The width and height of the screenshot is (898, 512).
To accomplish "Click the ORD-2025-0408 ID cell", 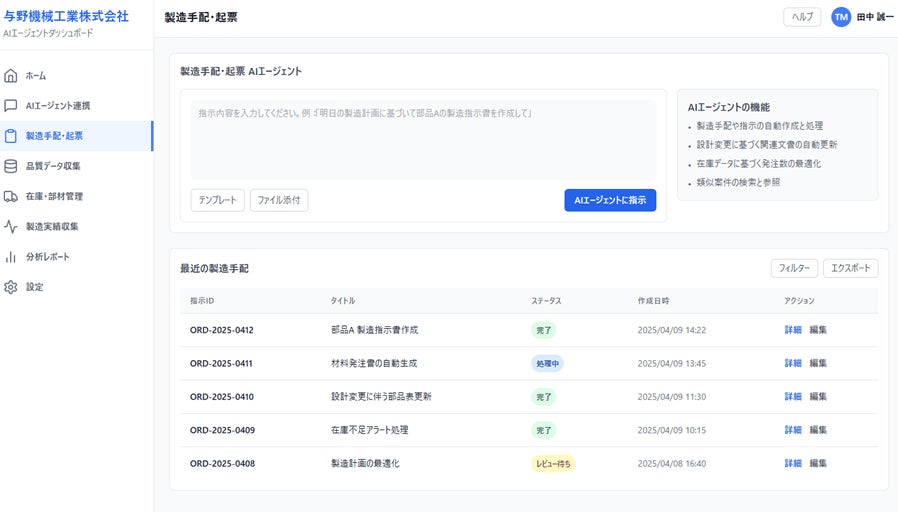I will [x=222, y=463].
